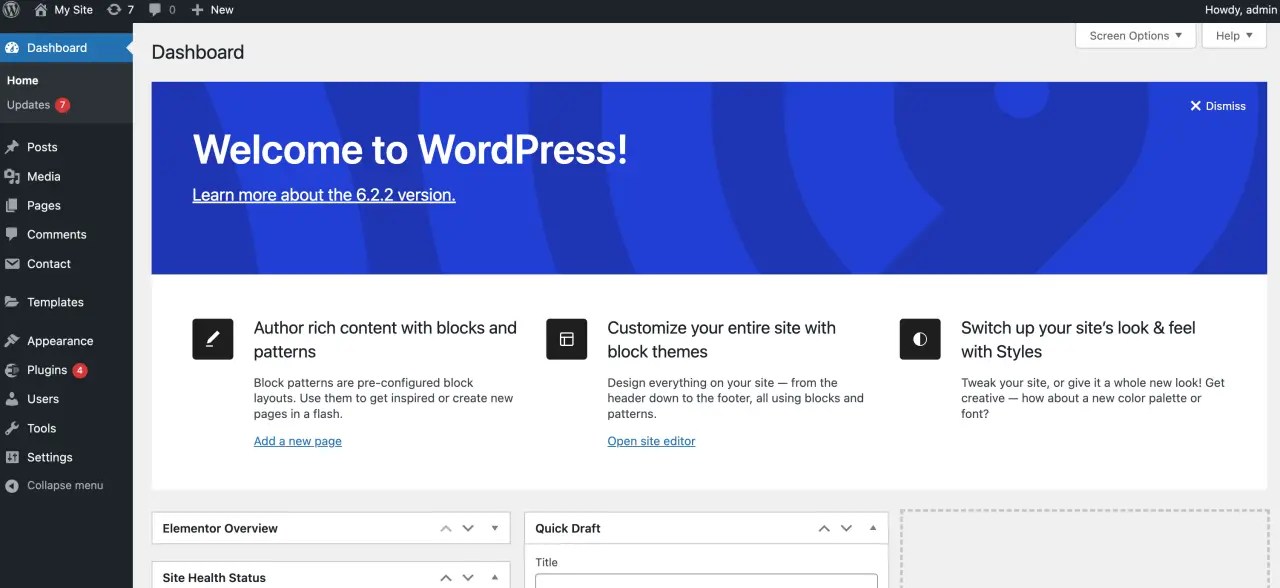1280x588 pixels.
Task: Collapse the admin sidebar menu
Action: coord(55,485)
